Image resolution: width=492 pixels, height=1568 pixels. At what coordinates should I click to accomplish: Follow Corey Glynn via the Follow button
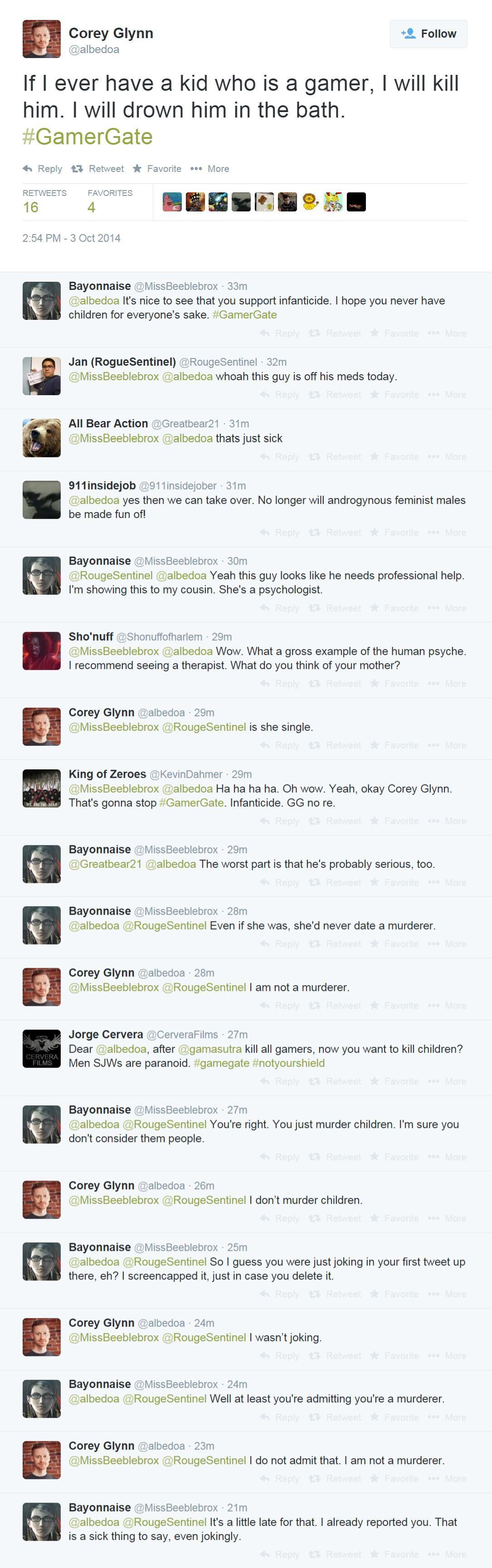point(428,34)
